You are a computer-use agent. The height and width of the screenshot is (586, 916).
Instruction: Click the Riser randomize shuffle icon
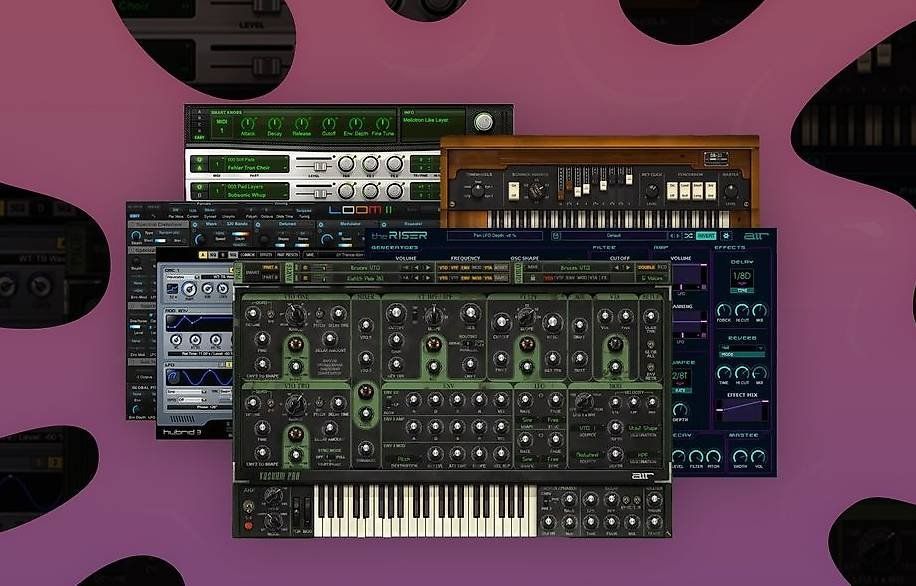(689, 235)
